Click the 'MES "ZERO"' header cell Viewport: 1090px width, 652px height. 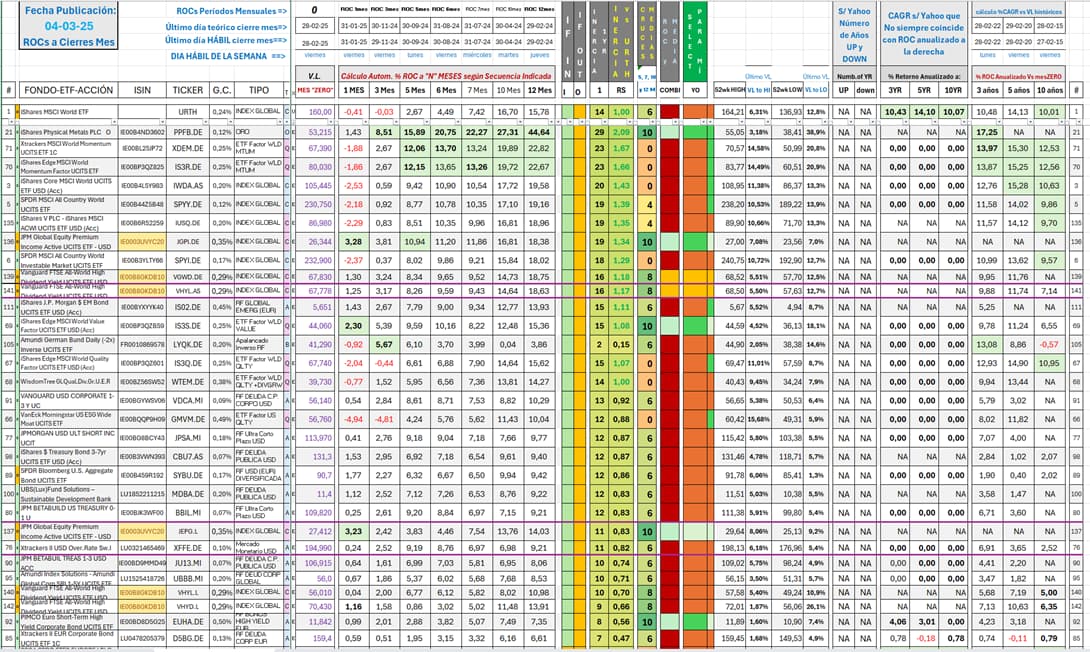[315, 90]
